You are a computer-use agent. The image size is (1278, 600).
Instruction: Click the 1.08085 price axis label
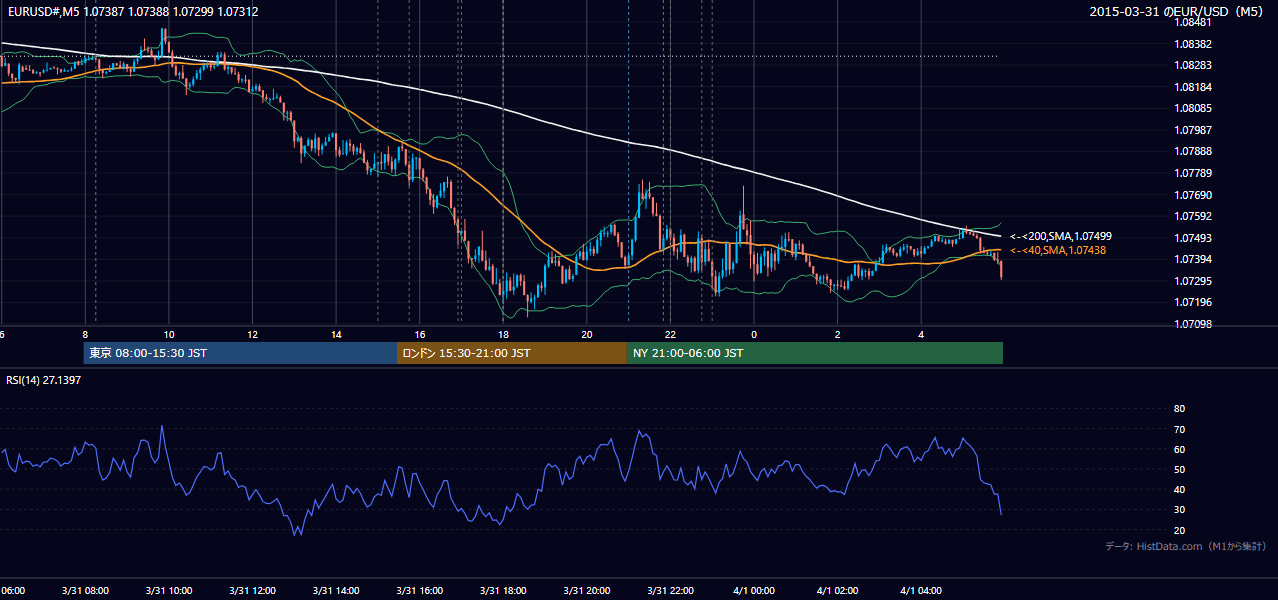pyautogui.click(x=1194, y=108)
